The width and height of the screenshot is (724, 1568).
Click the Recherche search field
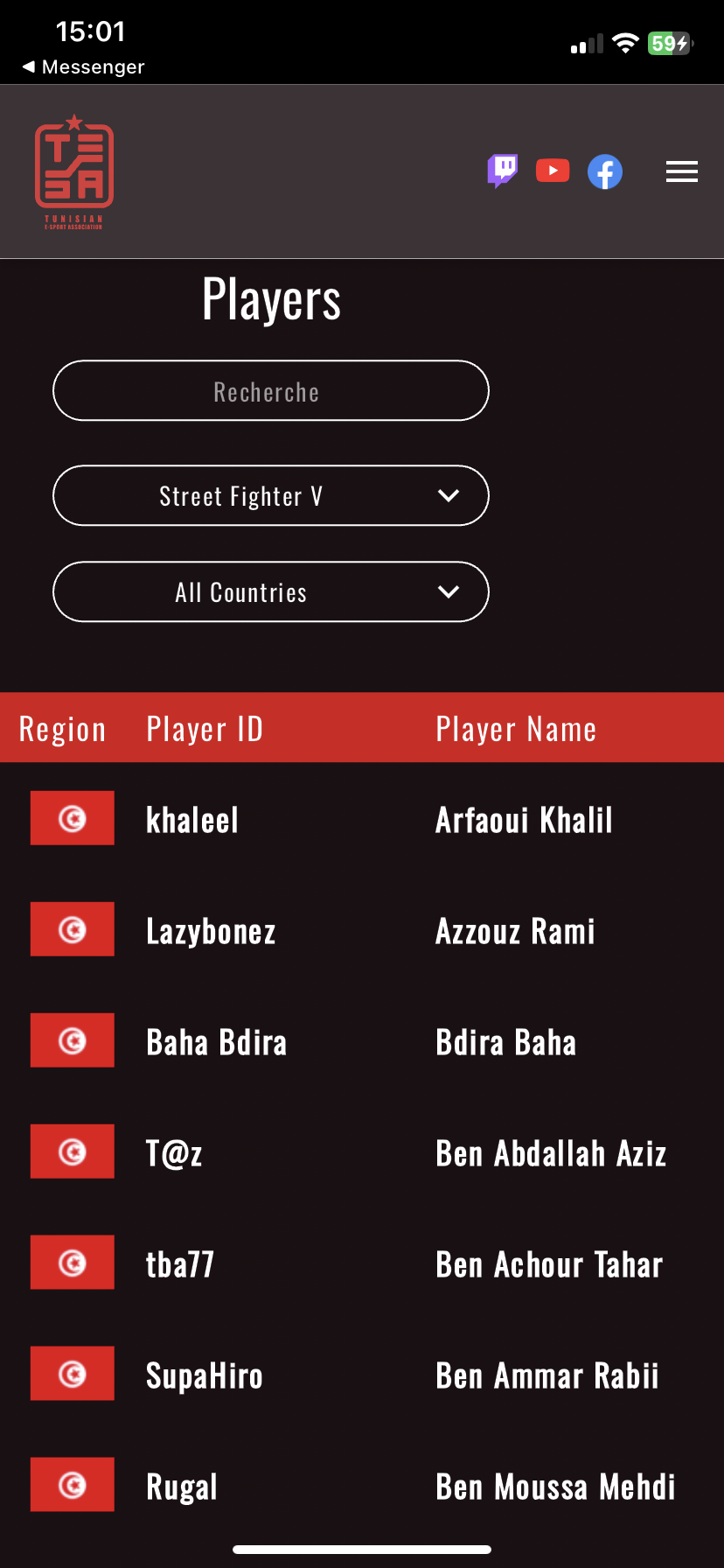click(x=271, y=391)
